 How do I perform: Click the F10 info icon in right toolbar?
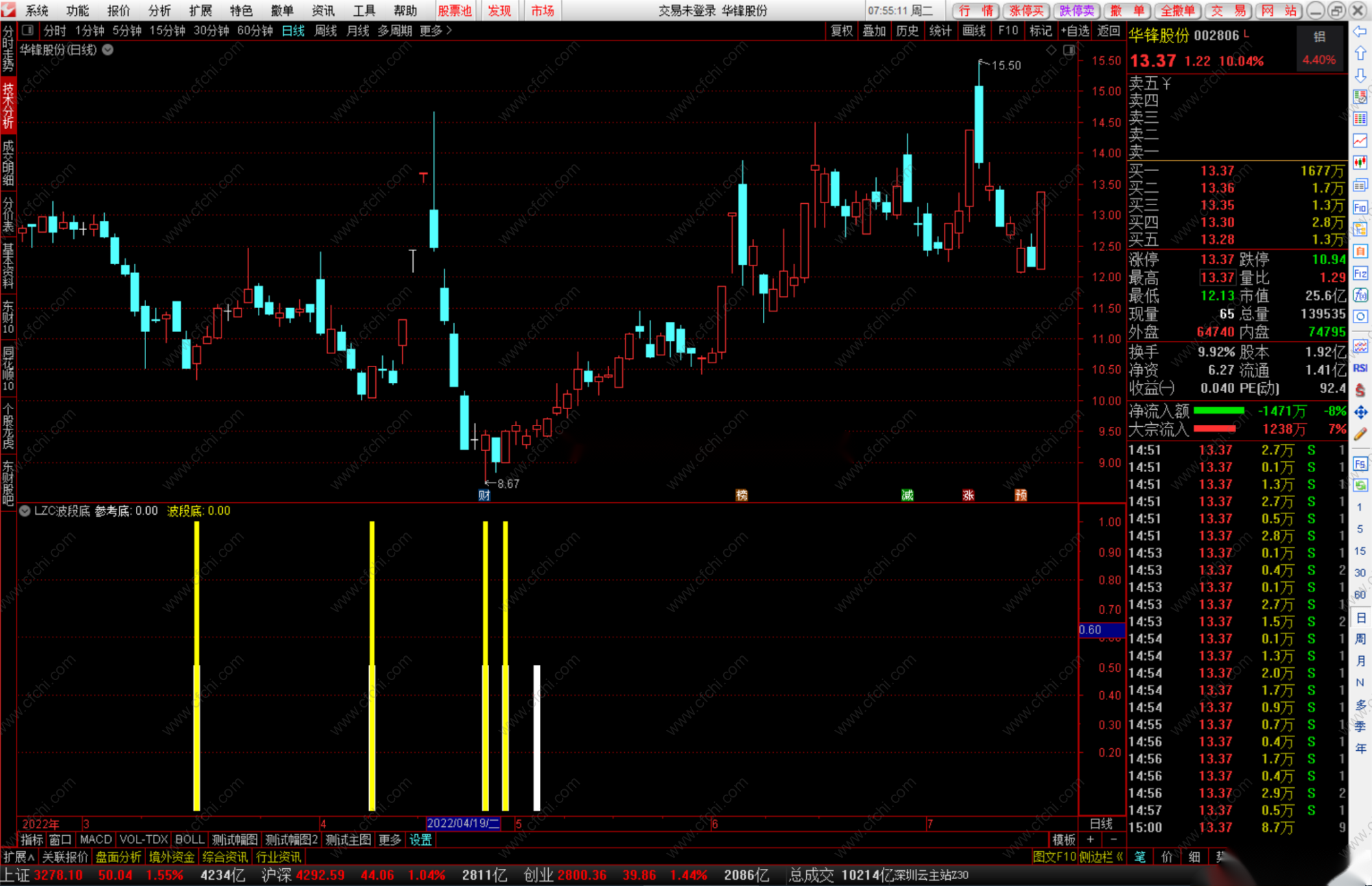pyautogui.click(x=1360, y=207)
